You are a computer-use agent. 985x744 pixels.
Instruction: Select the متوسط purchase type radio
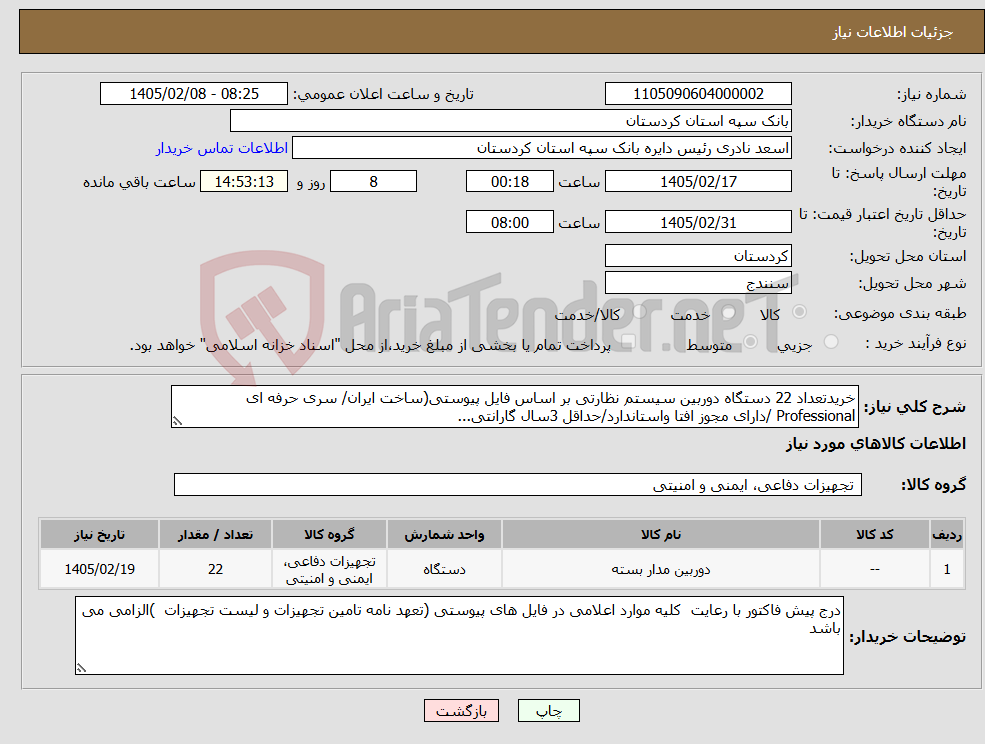[x=750, y=342]
